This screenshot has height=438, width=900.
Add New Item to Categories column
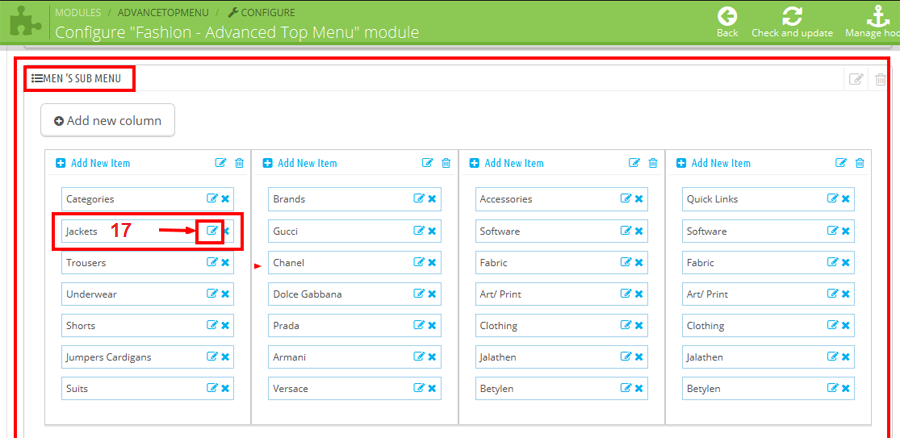(93, 163)
